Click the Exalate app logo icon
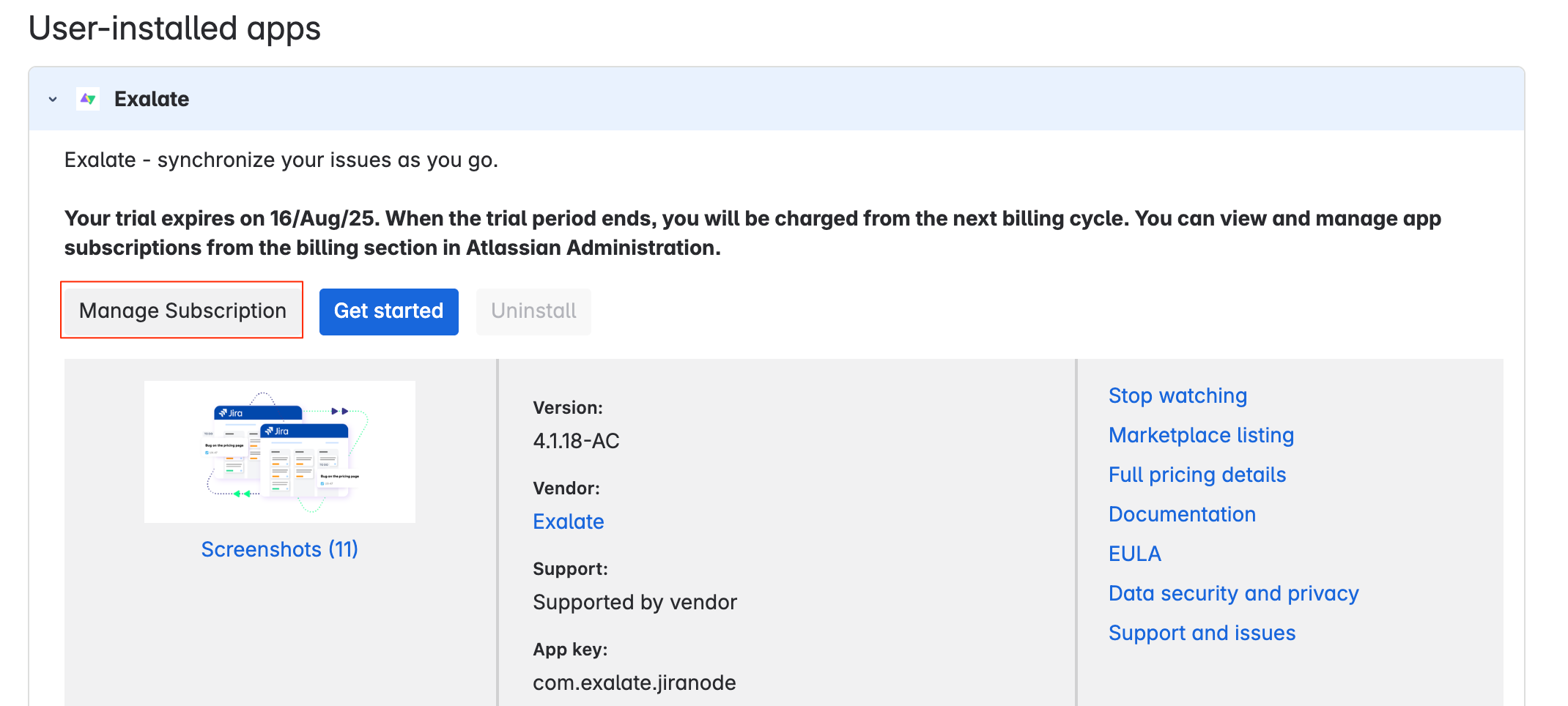1568x706 pixels. [x=88, y=99]
